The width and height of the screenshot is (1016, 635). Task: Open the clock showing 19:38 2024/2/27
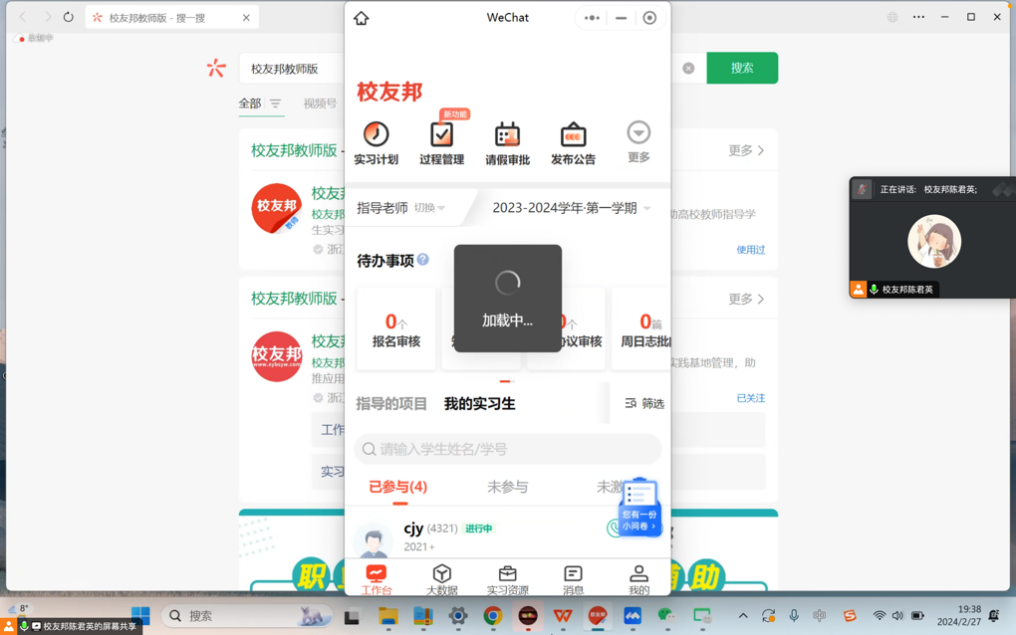(958, 616)
